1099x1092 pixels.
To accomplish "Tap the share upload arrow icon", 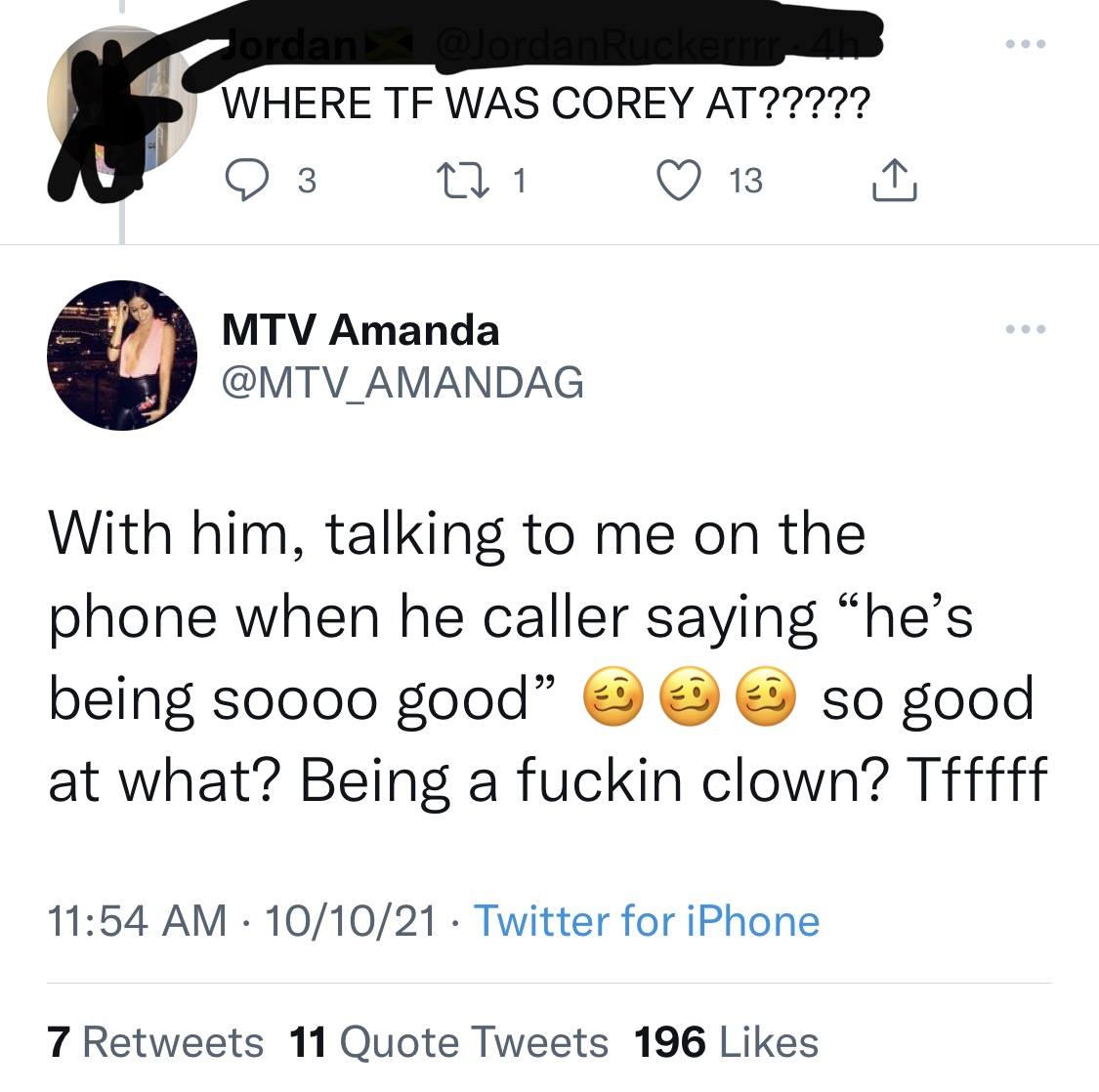I will click(x=894, y=181).
